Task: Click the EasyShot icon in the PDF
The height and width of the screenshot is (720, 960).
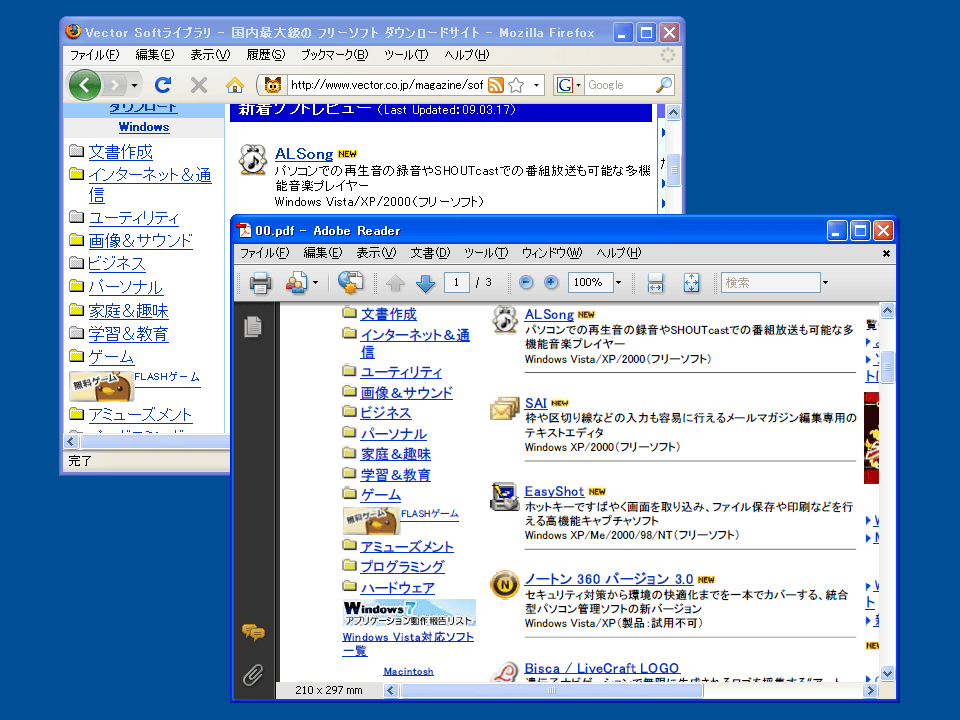Action: point(504,497)
